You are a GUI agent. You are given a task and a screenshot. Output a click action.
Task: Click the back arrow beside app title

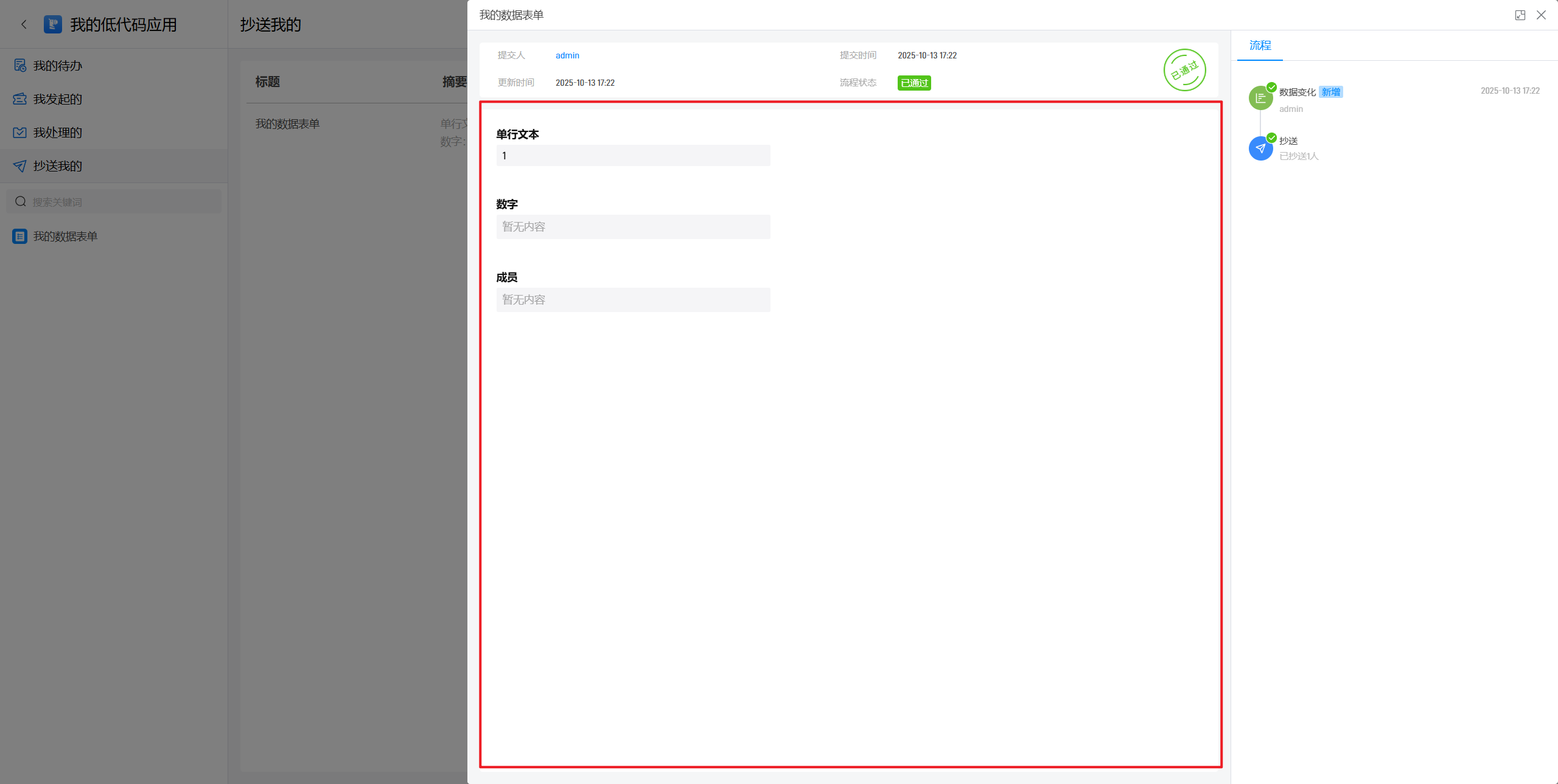pos(24,24)
